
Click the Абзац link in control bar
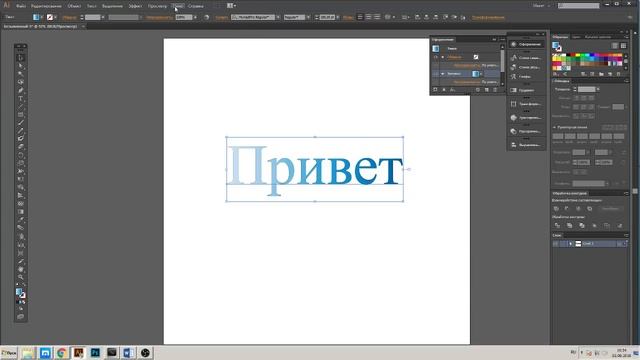[348, 18]
